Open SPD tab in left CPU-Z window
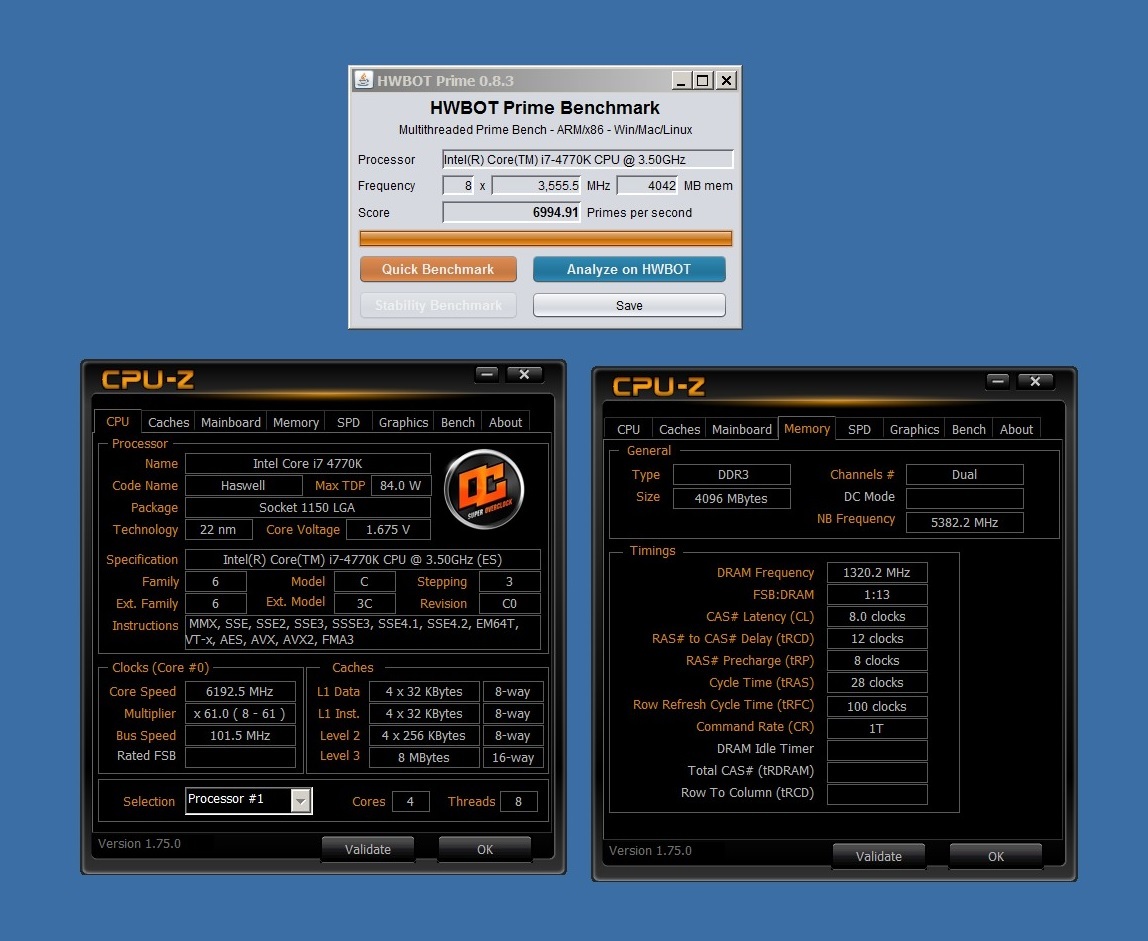The height and width of the screenshot is (941, 1148). (x=348, y=423)
